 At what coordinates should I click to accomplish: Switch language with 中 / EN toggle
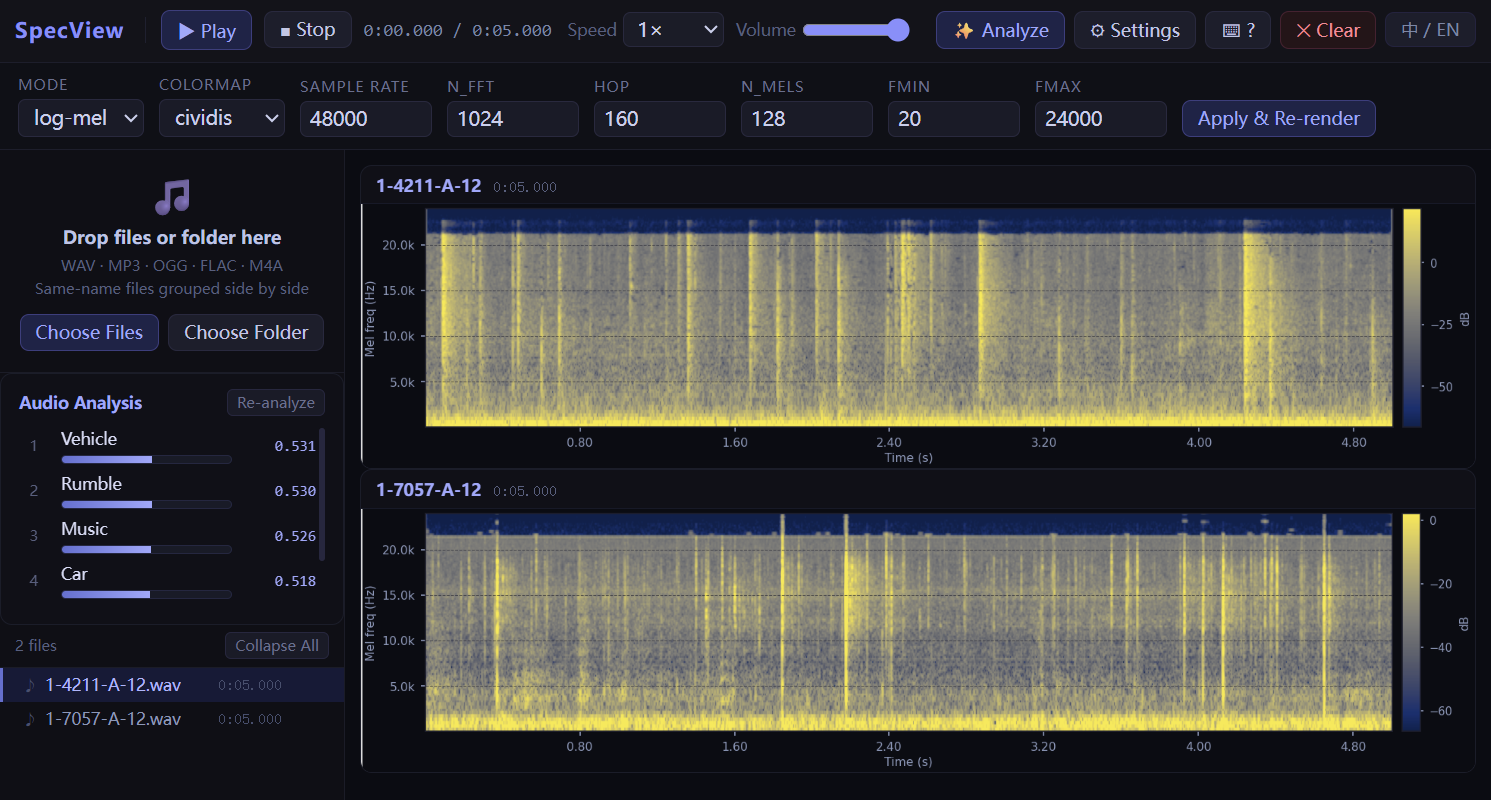pos(1430,30)
